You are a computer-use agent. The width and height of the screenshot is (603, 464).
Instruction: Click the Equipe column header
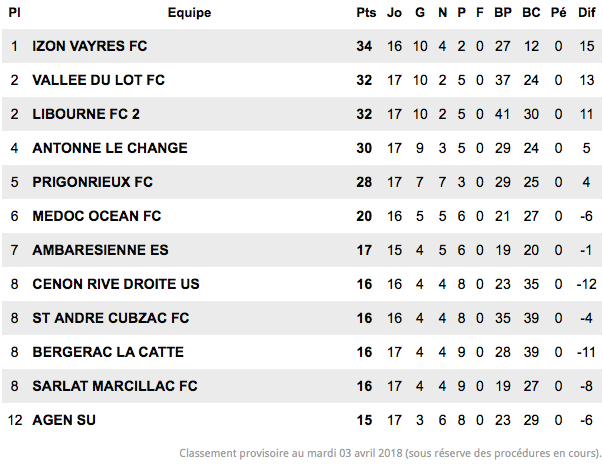tap(189, 13)
